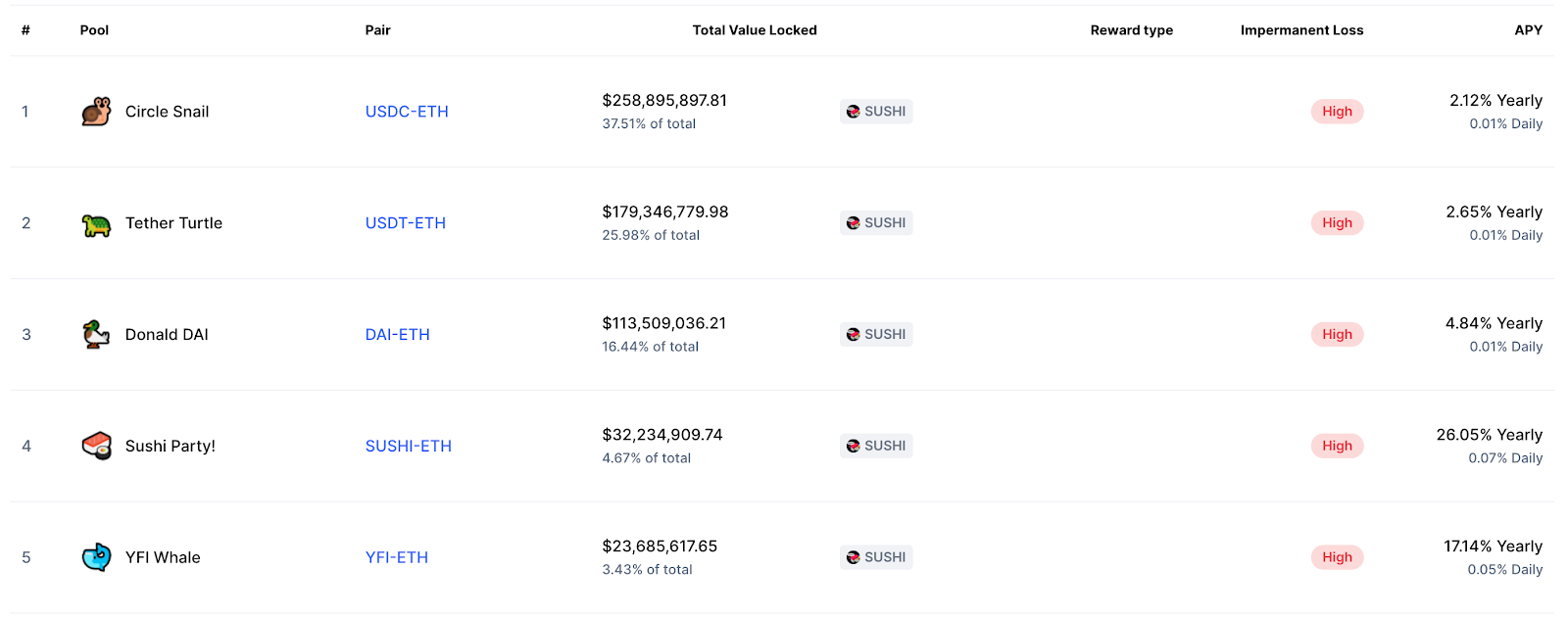
Task: Click the Tether Turtle pool turtle icon
Action: (x=96, y=223)
